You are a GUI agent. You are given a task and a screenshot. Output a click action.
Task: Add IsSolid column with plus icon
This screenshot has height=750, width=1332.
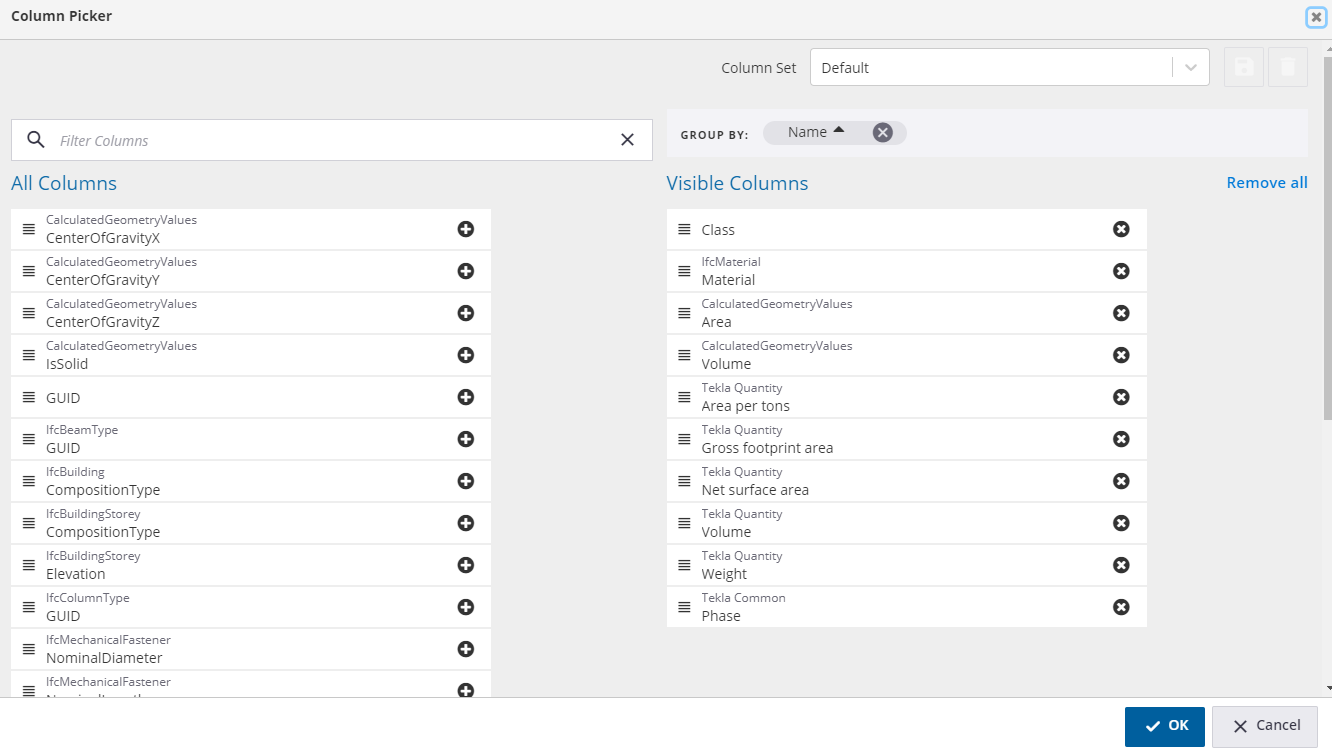(465, 355)
